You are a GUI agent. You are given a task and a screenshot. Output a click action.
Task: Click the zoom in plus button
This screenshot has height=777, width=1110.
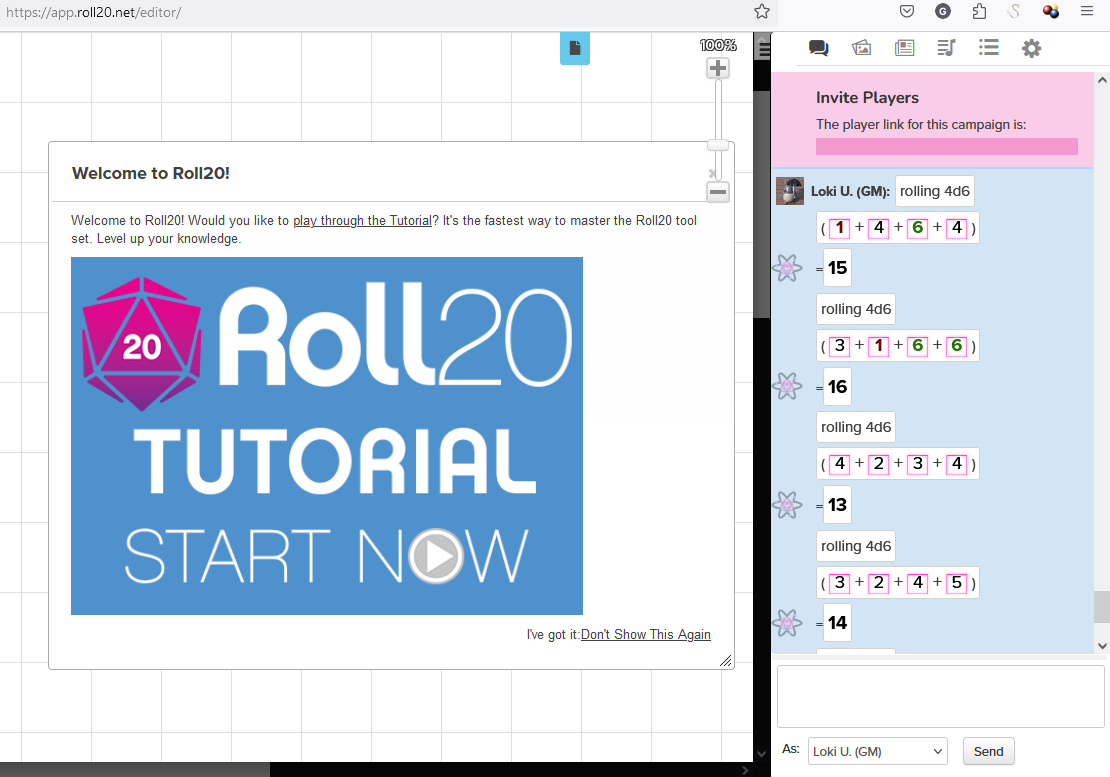(x=717, y=69)
